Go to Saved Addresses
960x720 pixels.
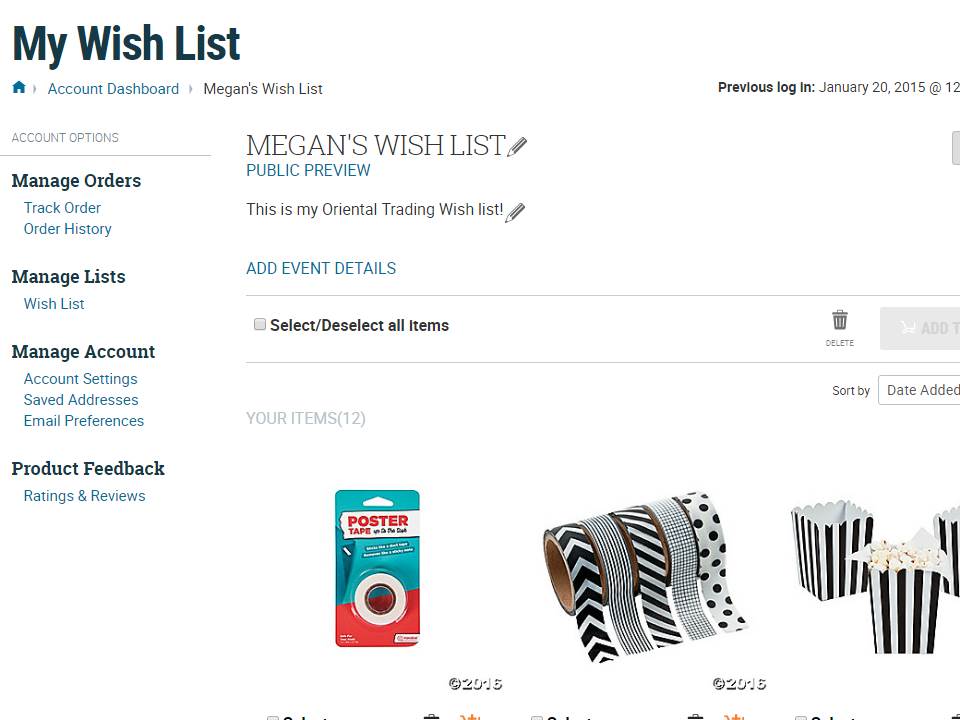click(81, 400)
